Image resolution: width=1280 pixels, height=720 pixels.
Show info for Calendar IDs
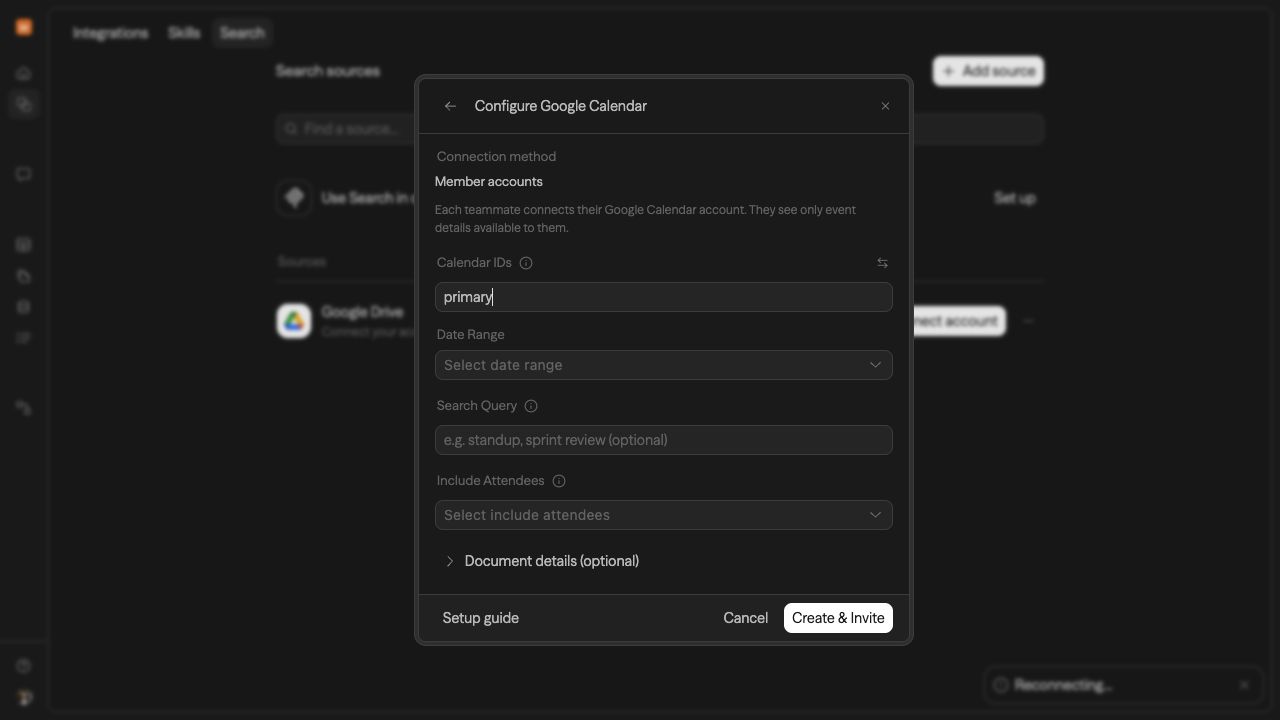(x=526, y=263)
